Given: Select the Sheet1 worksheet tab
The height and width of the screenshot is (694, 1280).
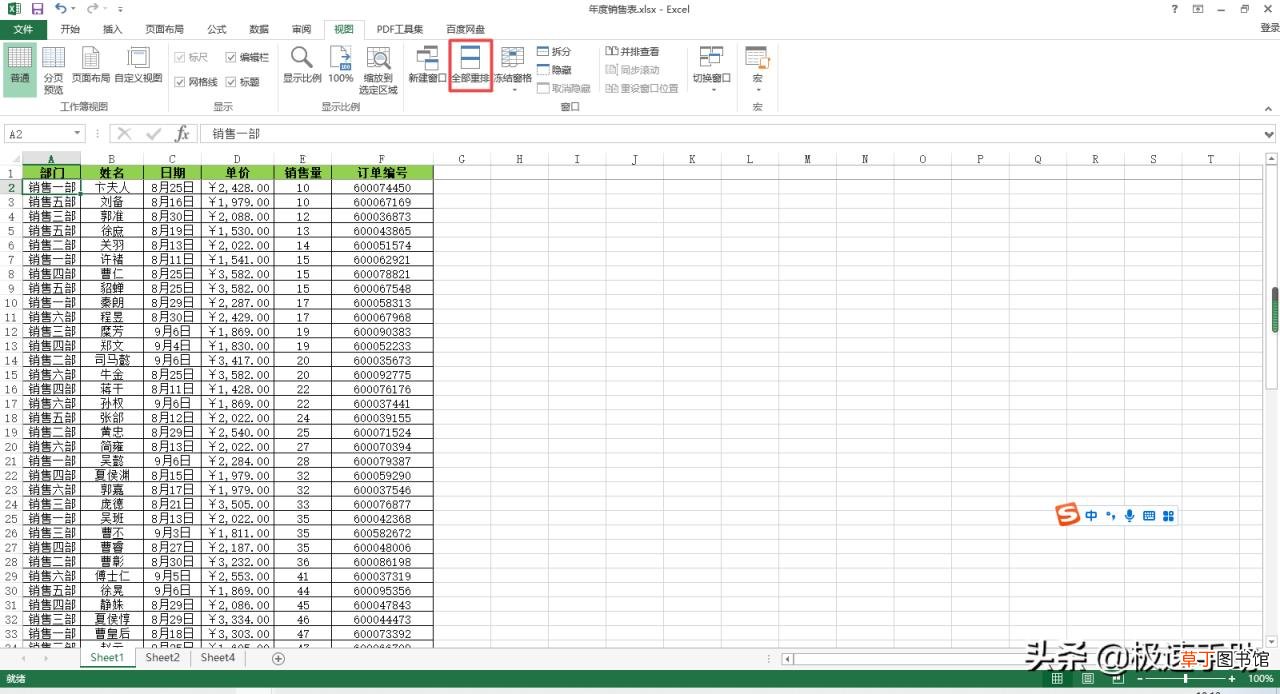Looking at the screenshot, I should (107, 658).
